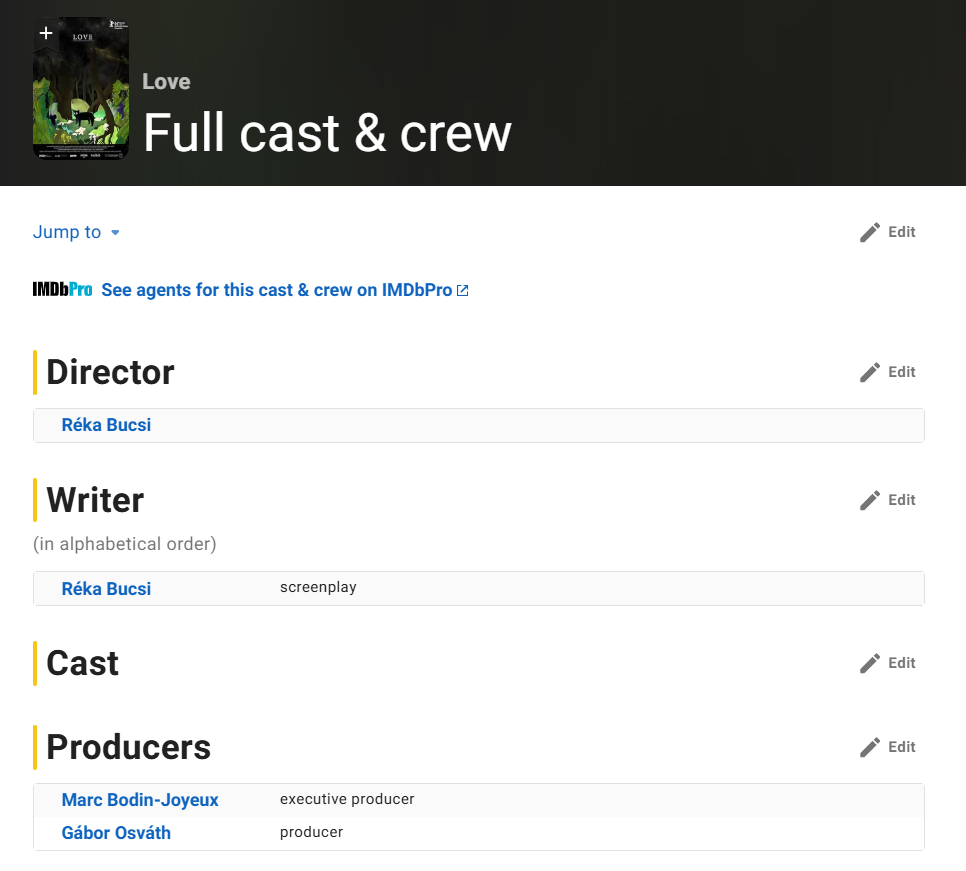Click the Cast section heading
The width and height of the screenshot is (966, 871).
(82, 663)
